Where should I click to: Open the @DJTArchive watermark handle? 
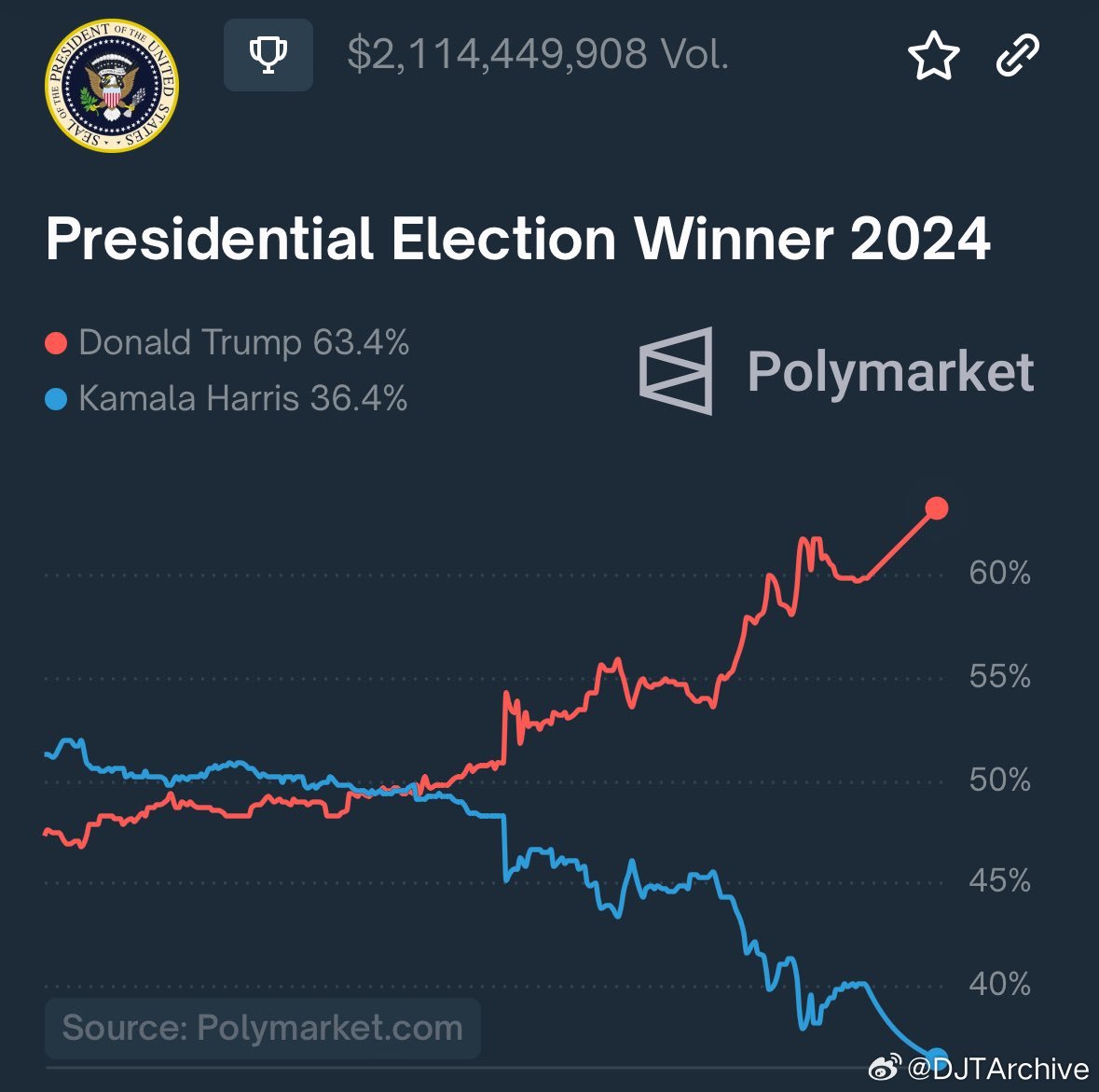click(998, 1068)
